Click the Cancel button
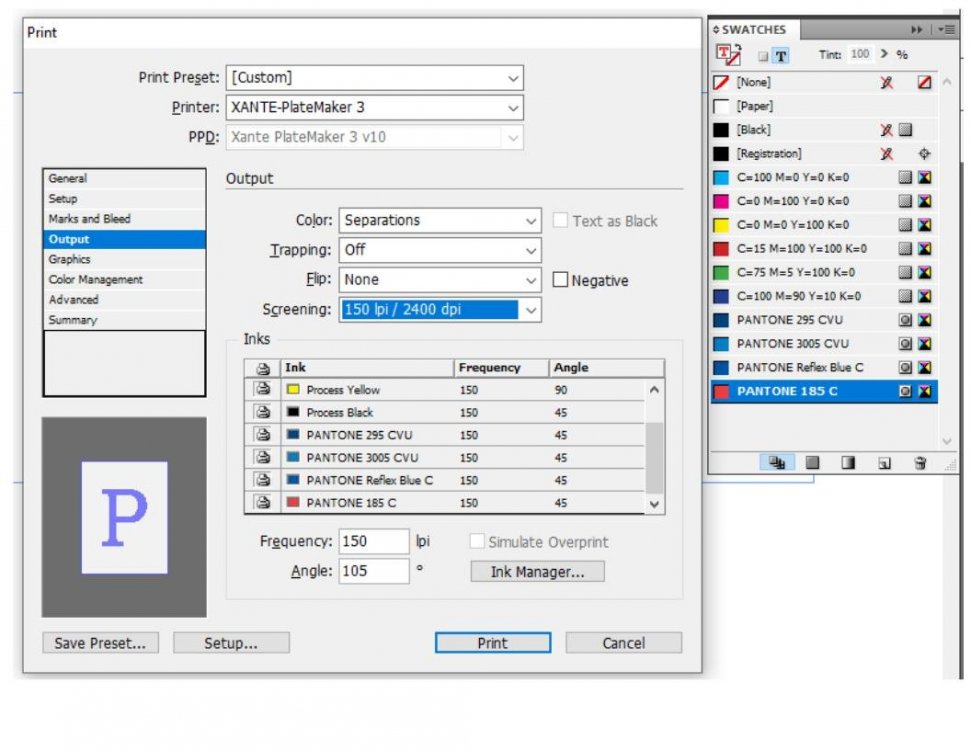The height and width of the screenshot is (750, 971). point(624,643)
